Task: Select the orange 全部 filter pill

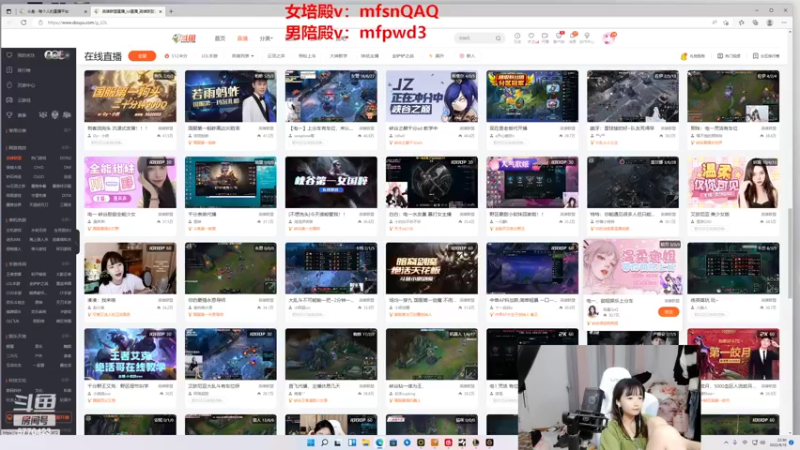Action: [x=142, y=56]
